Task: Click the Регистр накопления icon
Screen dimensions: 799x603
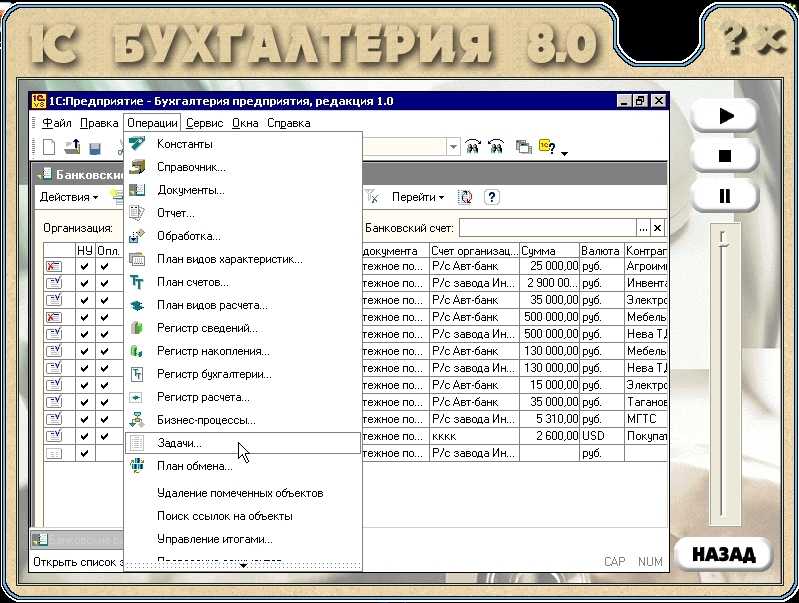Action: tap(137, 351)
